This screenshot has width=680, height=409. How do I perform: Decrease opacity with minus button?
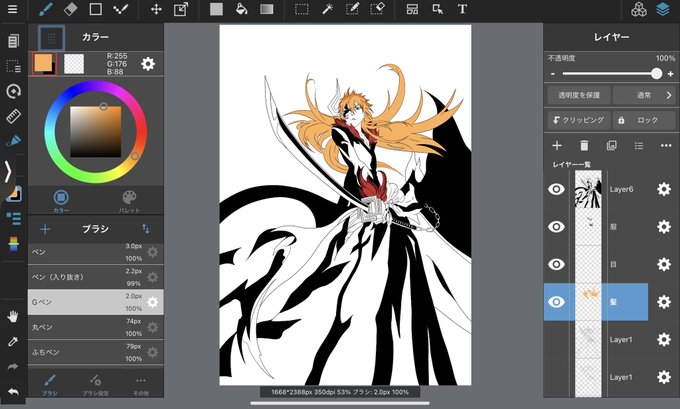click(553, 74)
